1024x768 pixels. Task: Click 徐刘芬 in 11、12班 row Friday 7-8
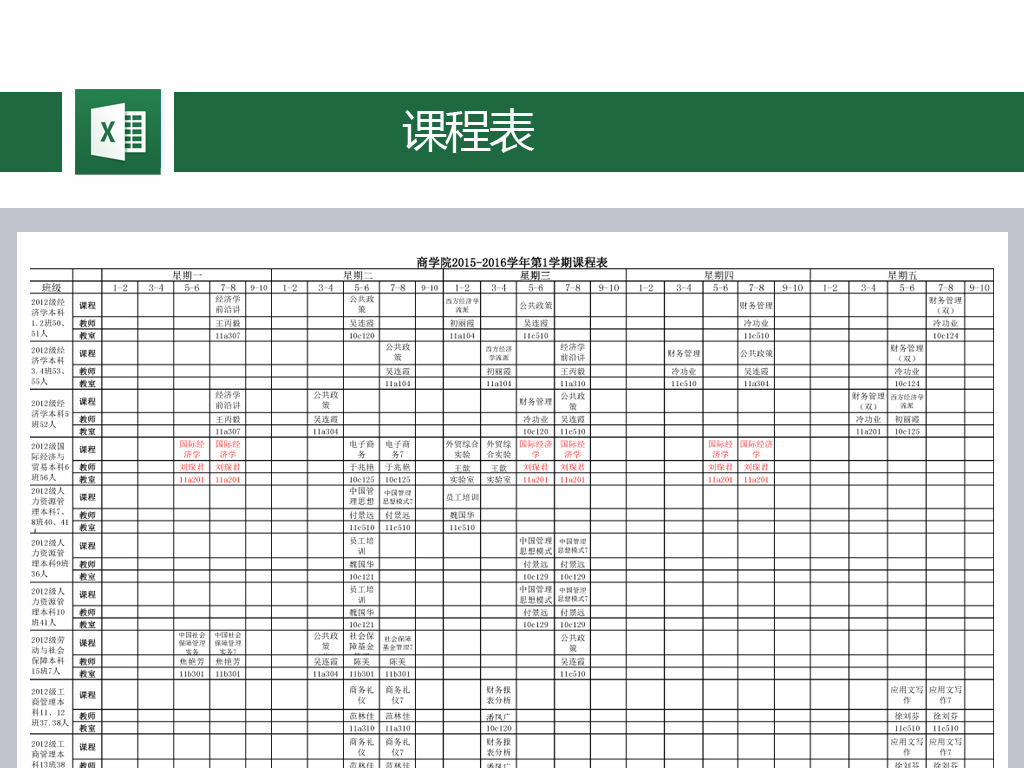pos(945,716)
